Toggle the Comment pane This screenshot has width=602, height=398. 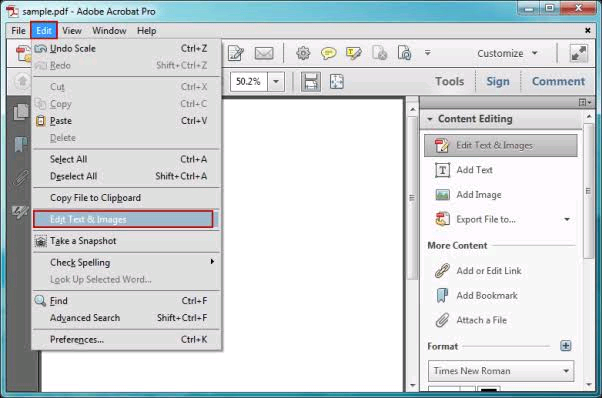point(558,81)
